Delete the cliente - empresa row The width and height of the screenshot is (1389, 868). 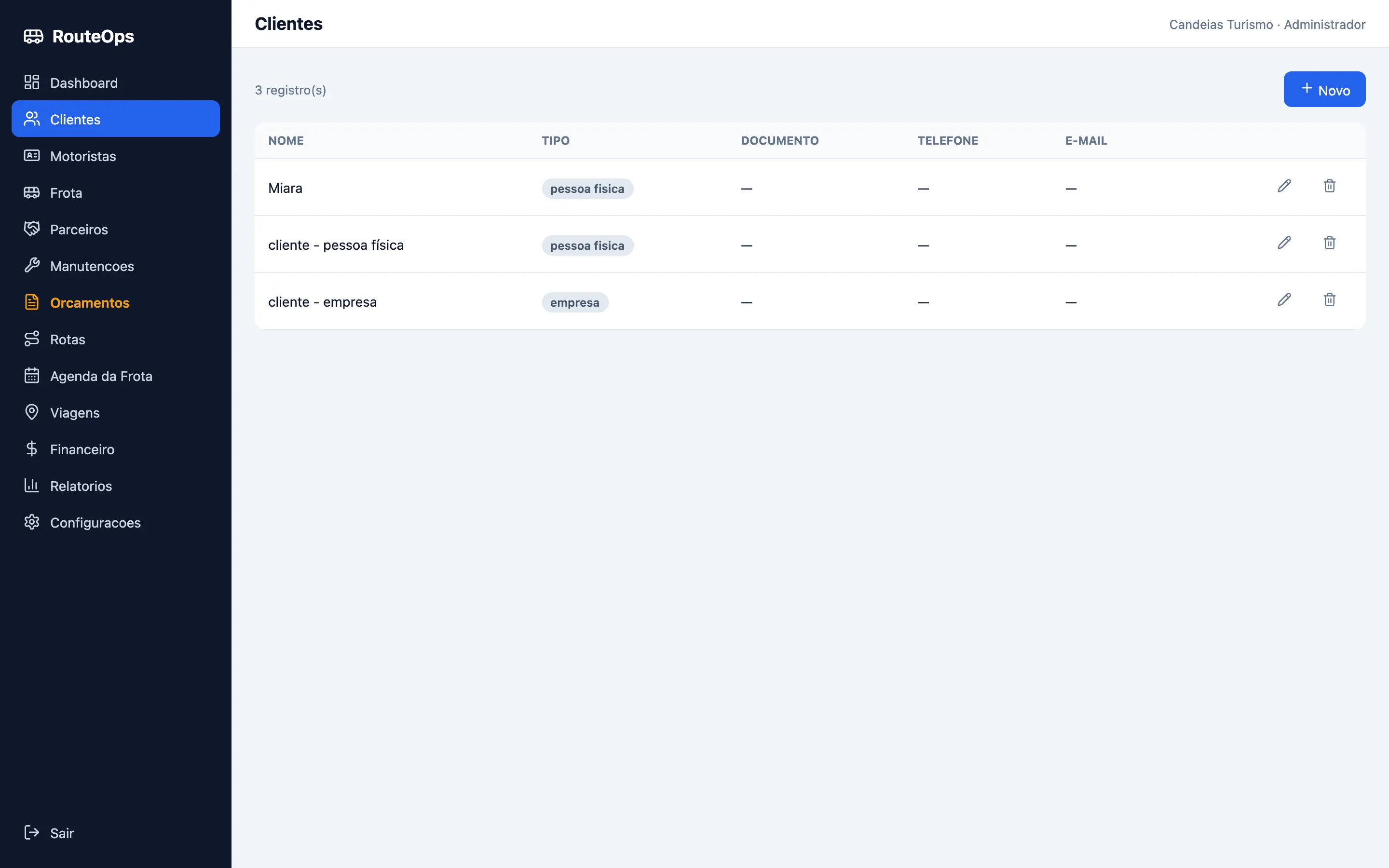pyautogui.click(x=1329, y=299)
